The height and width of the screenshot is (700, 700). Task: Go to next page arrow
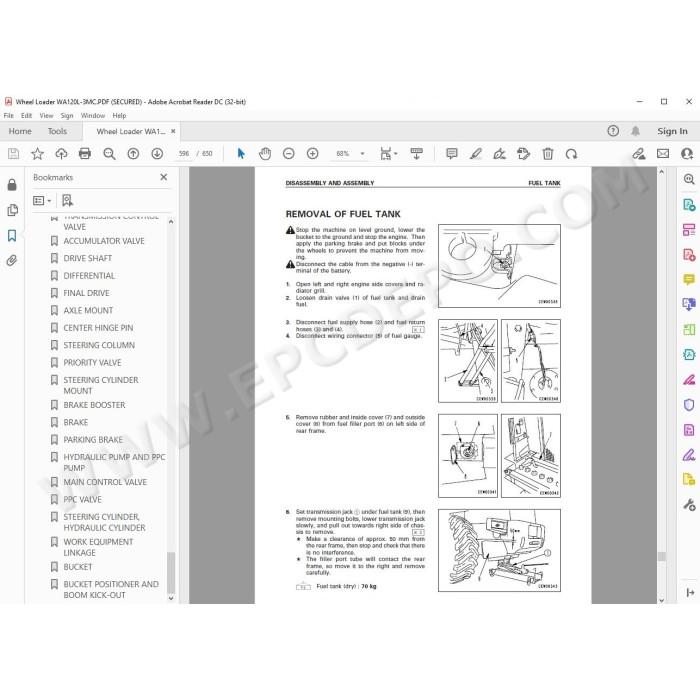157,154
